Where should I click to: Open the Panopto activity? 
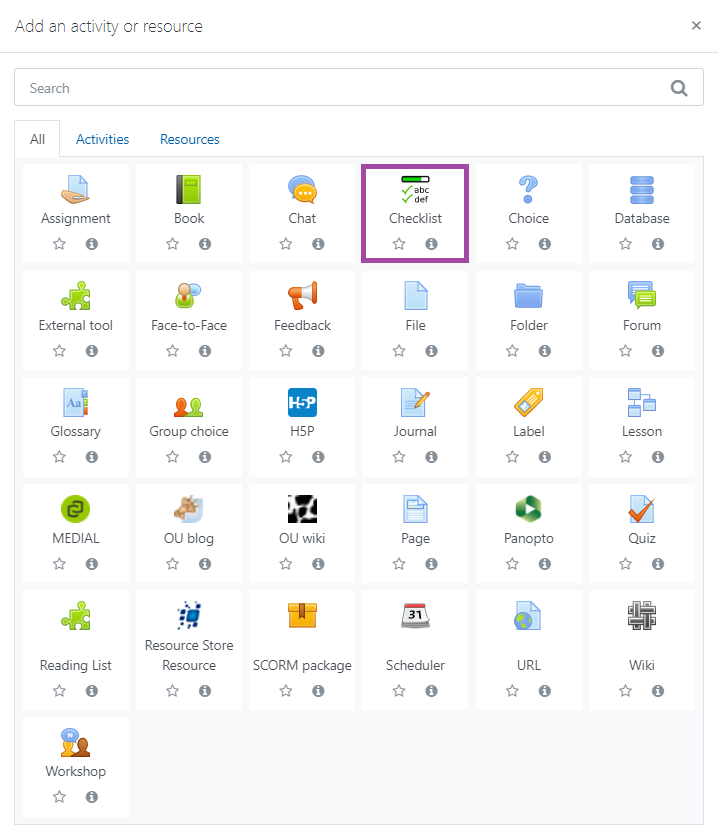528,521
